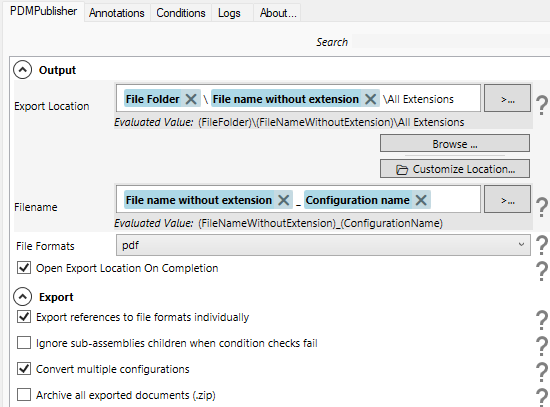550x407 pixels.
Task: Click the Filename evaluated value text
Action: 320,223
